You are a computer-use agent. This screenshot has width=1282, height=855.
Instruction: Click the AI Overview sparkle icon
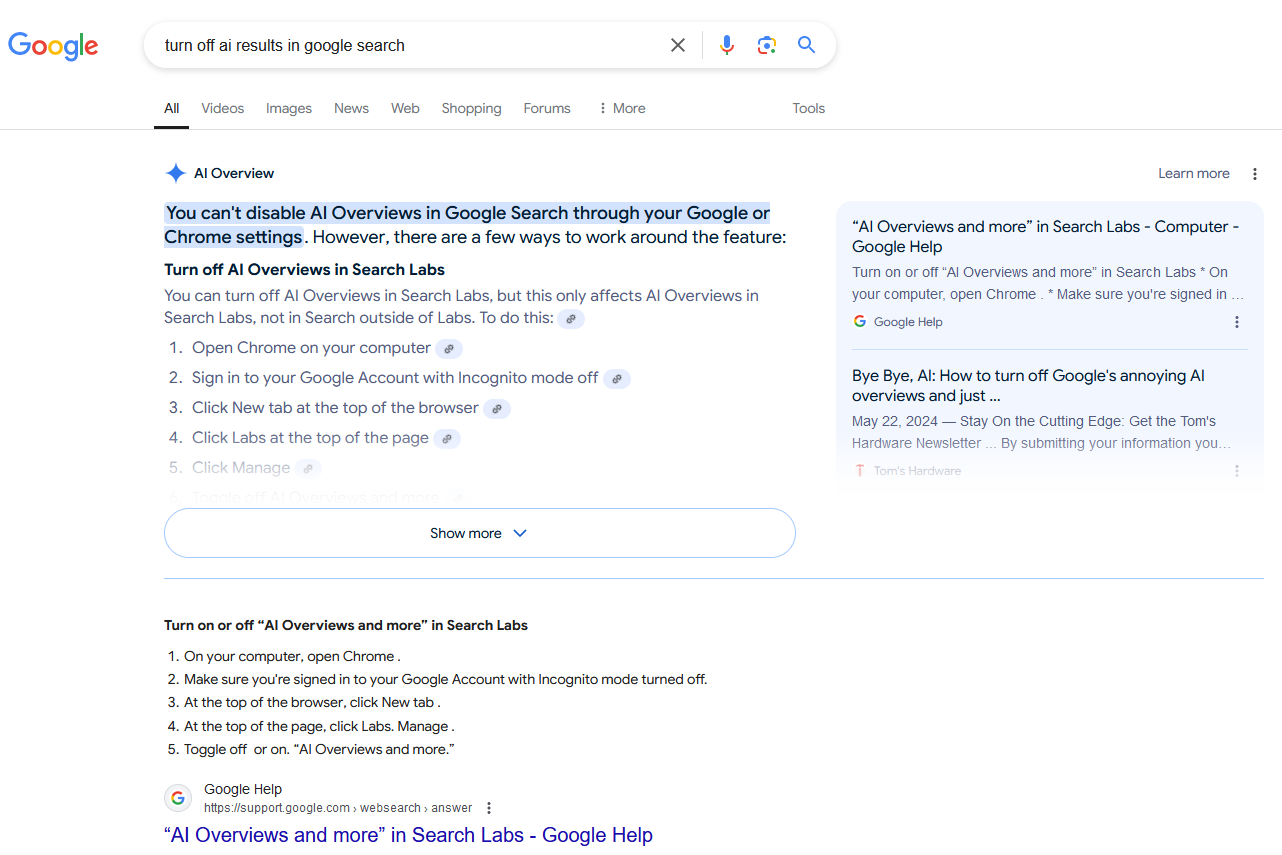[175, 173]
